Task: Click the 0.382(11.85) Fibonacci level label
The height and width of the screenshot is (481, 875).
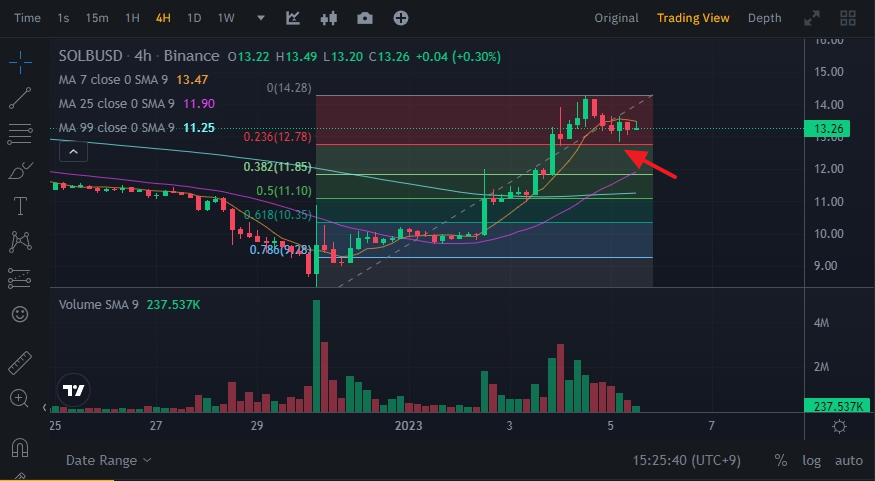Action: 277,167
